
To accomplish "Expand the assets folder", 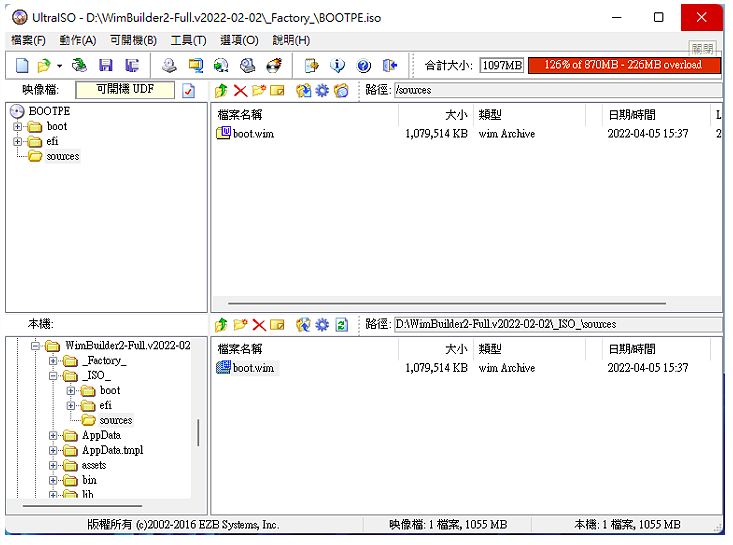I will pos(53,466).
